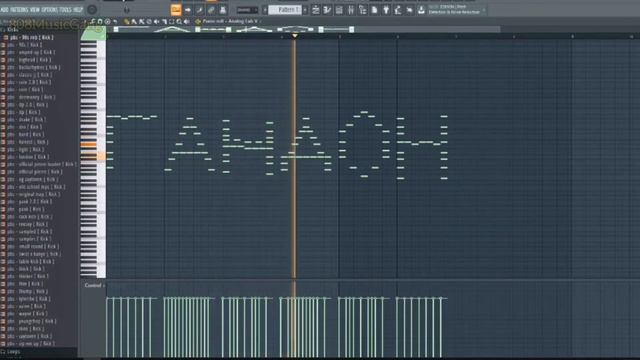Toggle the Playlist window button
Image resolution: width=640 pixels, height=360 pixels.
pyautogui.click(x=315, y=10)
